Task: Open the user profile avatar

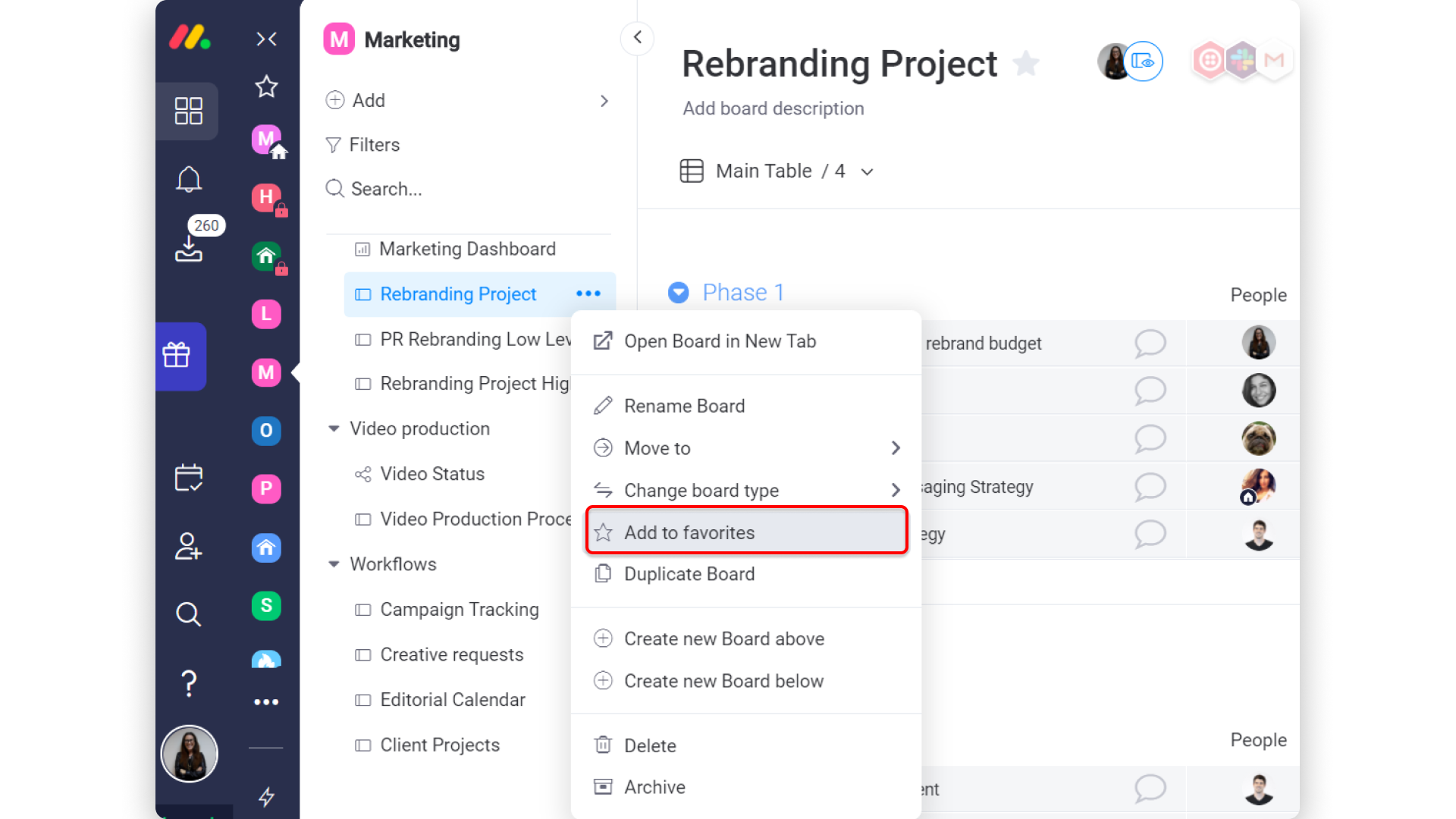Action: 190,754
